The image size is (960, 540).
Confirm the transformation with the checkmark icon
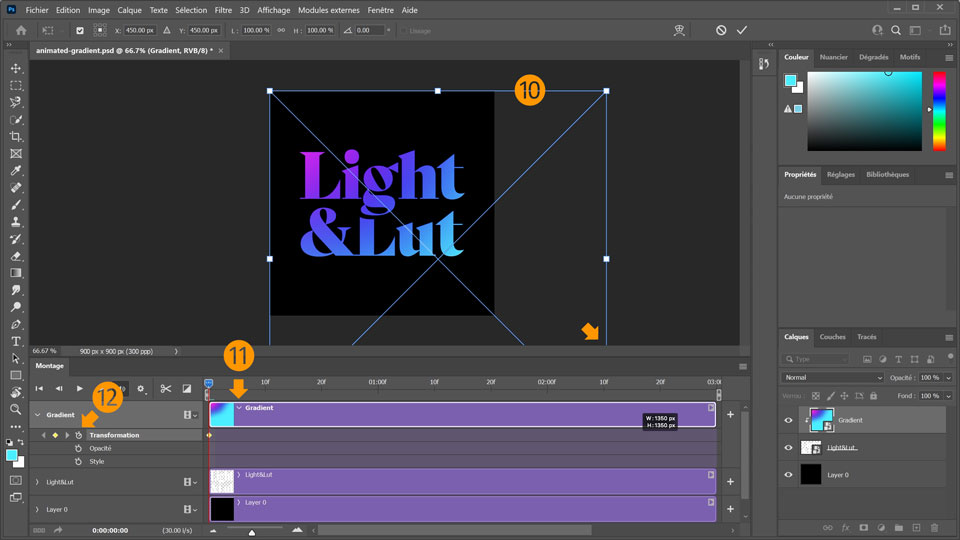pos(742,30)
